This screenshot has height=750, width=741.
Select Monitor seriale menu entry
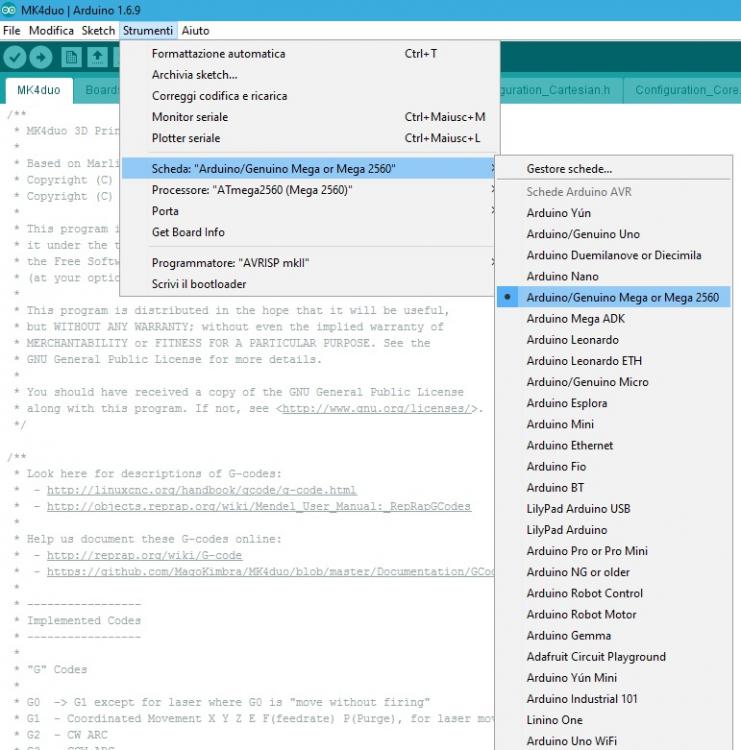click(x=190, y=117)
